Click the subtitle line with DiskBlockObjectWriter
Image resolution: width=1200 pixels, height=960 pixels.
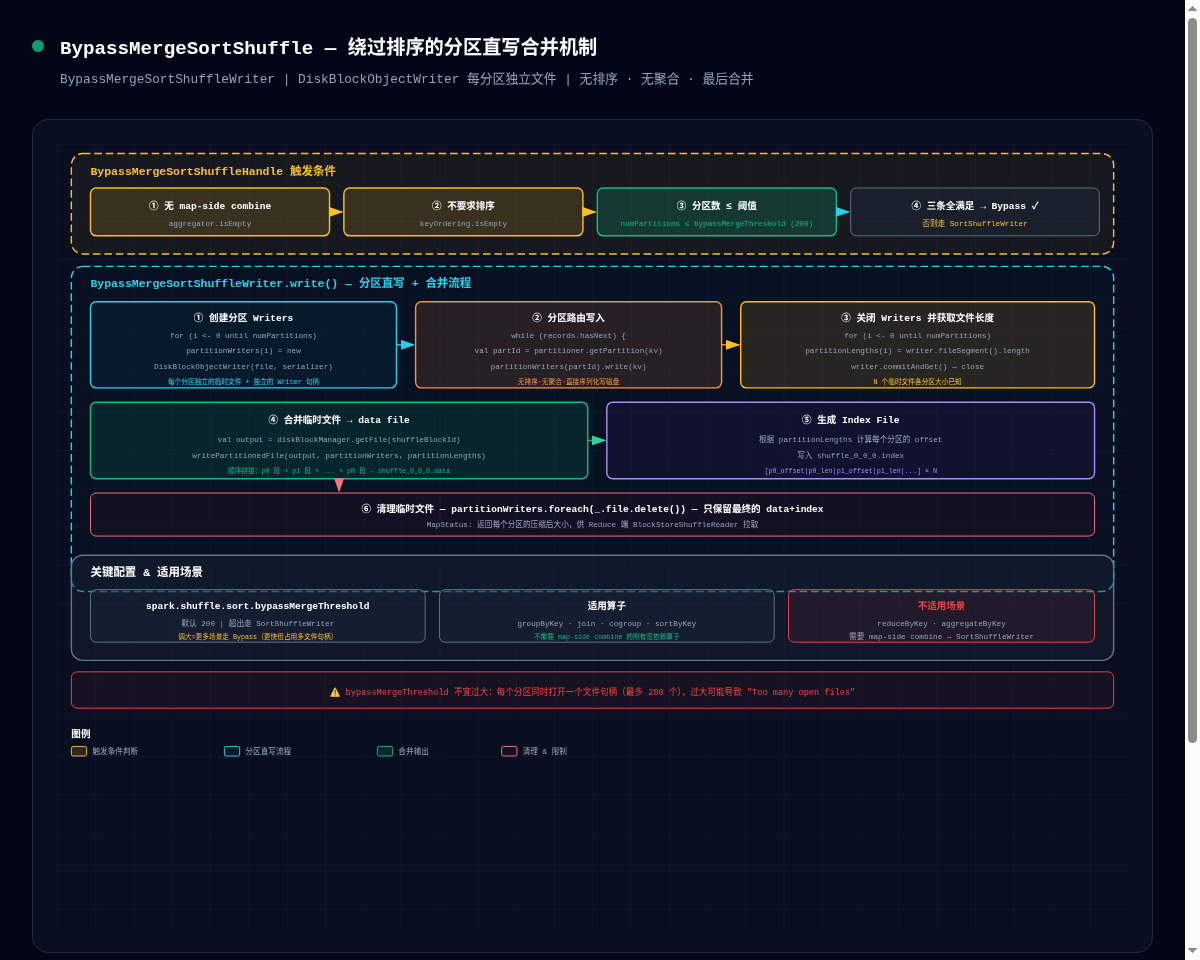tap(407, 79)
